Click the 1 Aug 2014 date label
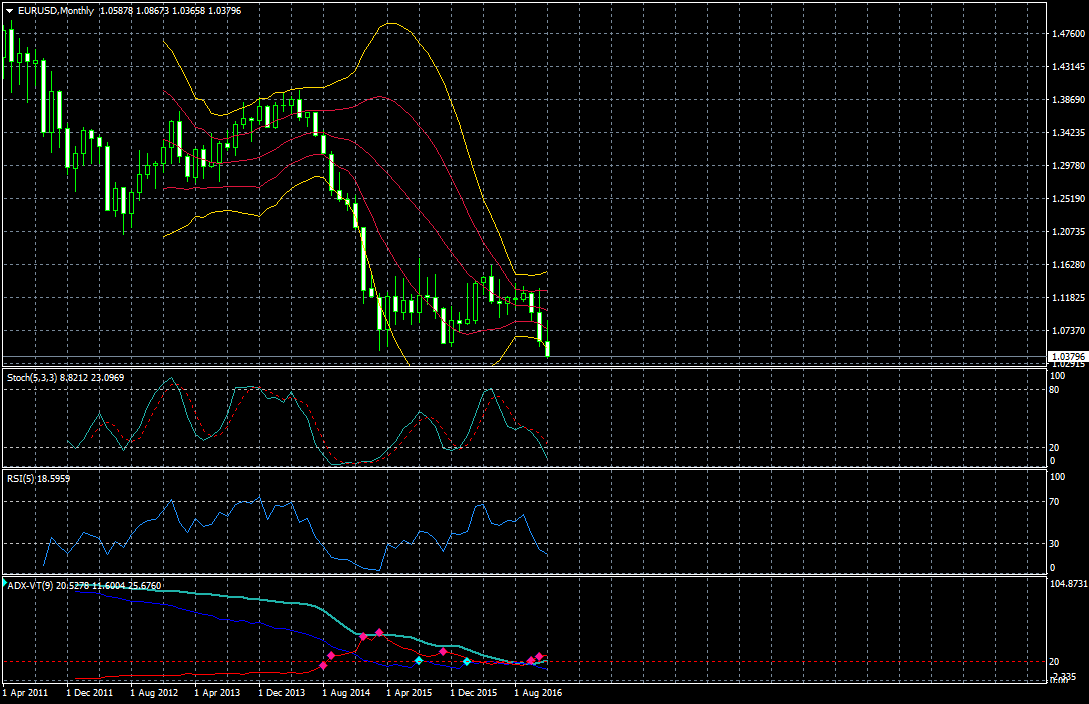Viewport: 1089px width, 704px height. click(x=346, y=691)
